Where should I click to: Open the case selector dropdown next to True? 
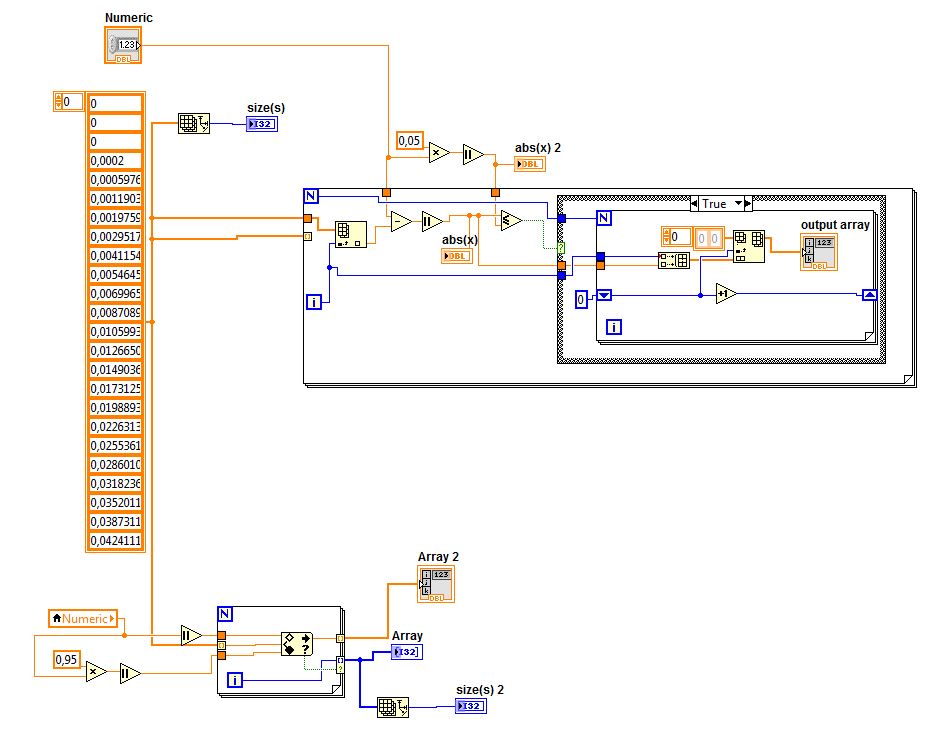click(738, 204)
